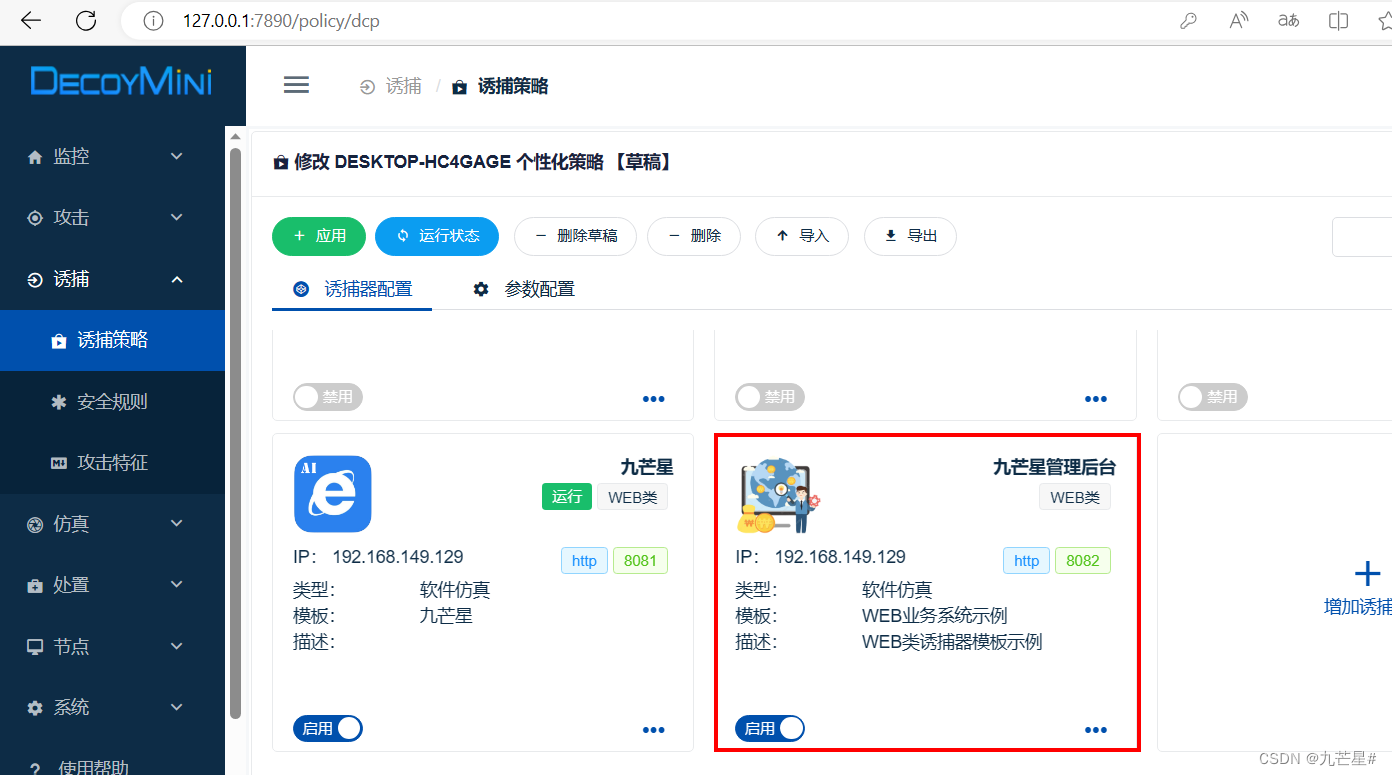
Task: Switch to 诱捕器配置 tab
Action: pos(352,289)
